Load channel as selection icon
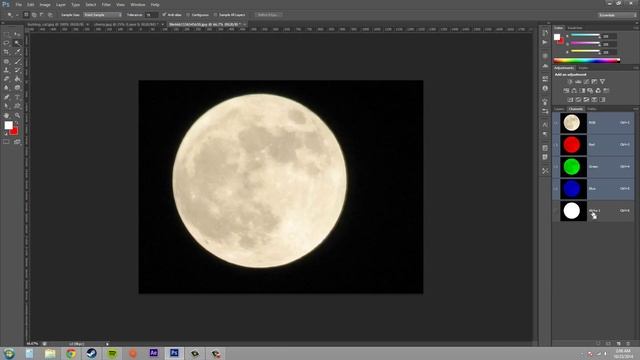Screen dimensions: 640x360 598,344
